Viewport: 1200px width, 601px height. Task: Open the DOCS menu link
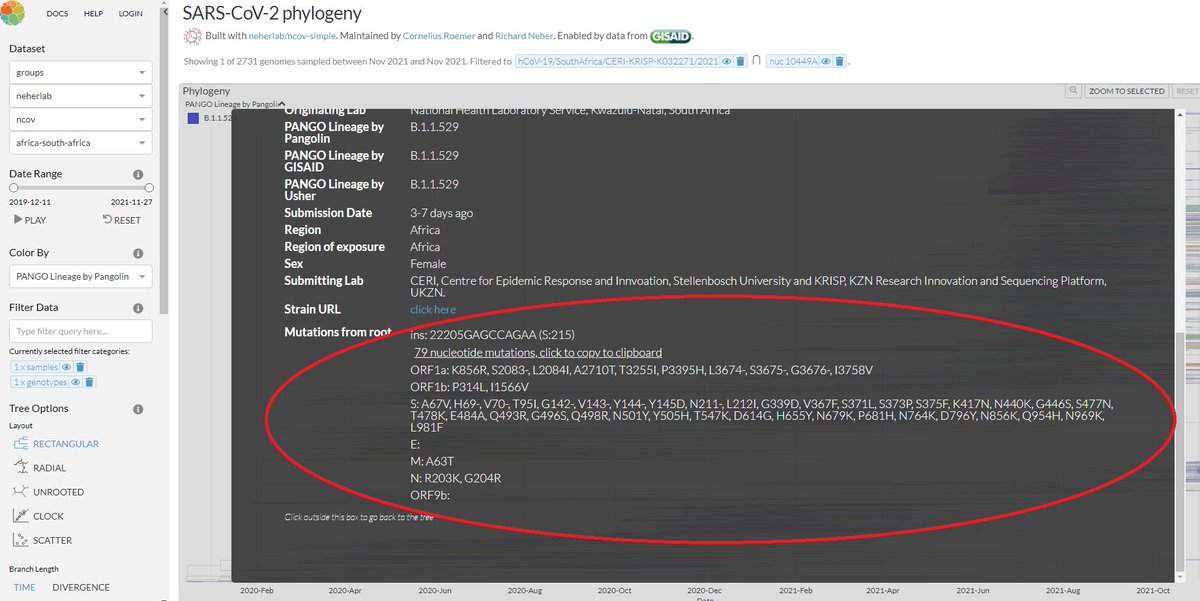point(58,14)
